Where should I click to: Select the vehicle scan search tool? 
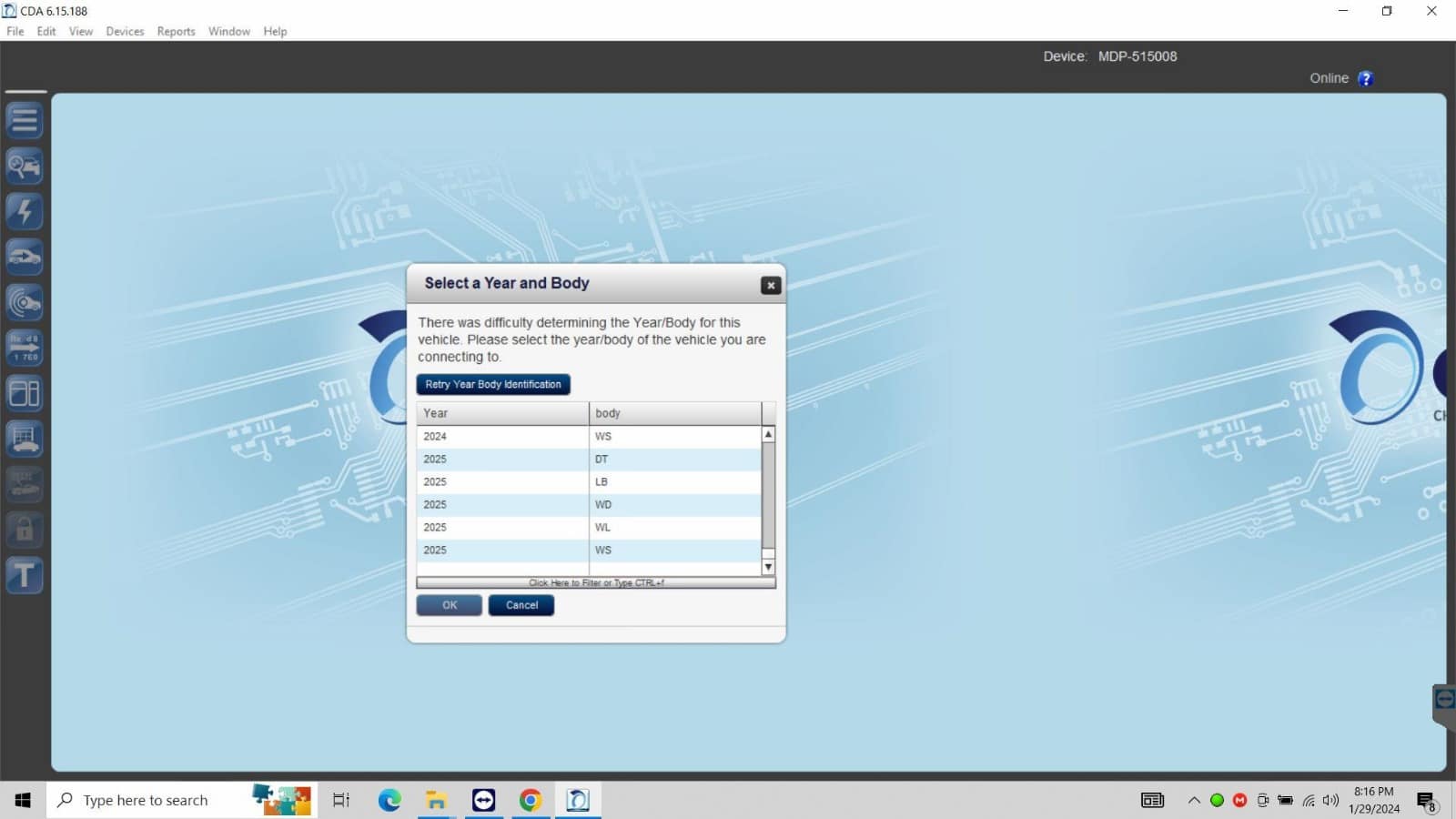[x=25, y=166]
